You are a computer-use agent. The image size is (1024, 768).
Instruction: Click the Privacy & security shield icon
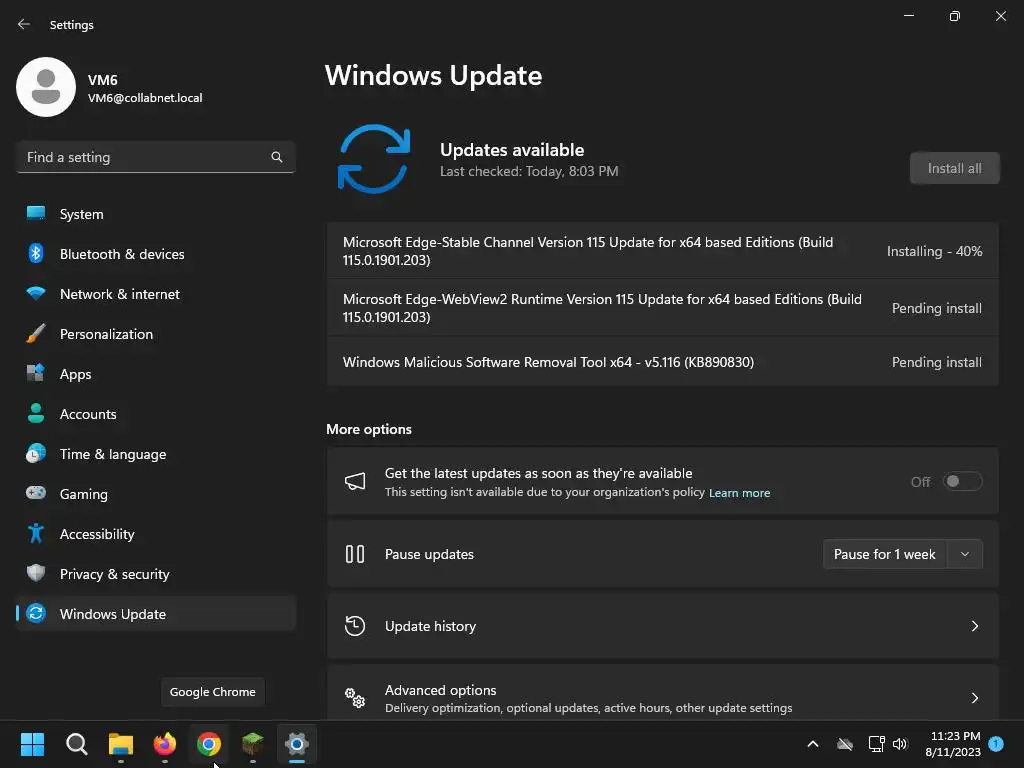[x=36, y=573]
